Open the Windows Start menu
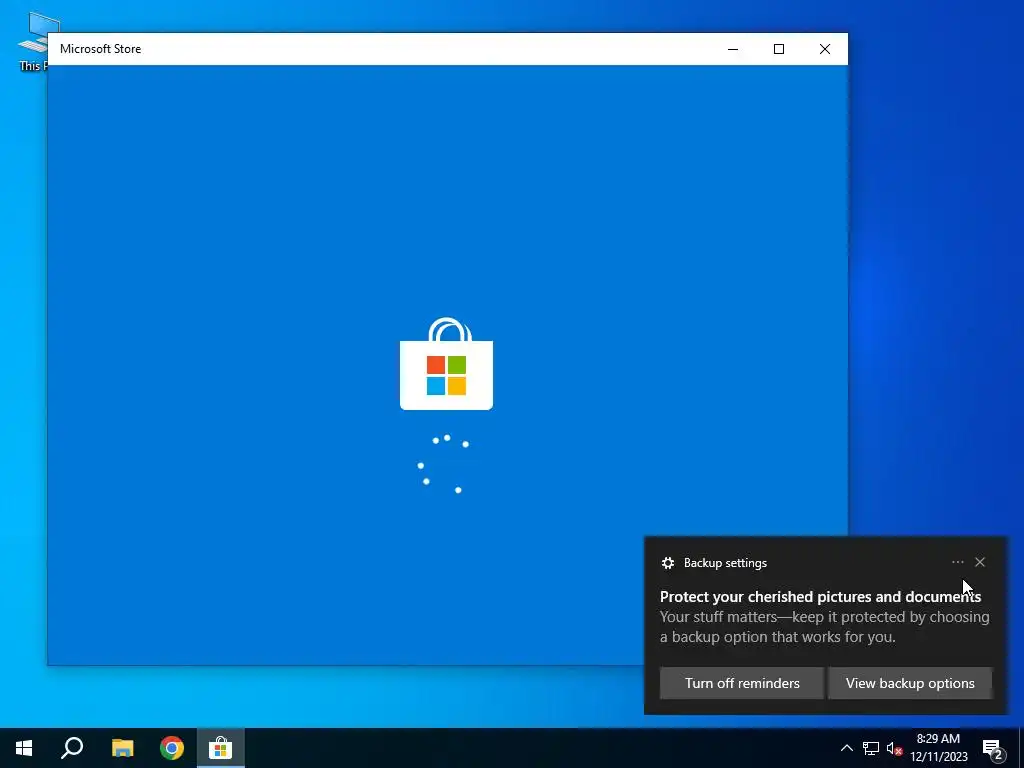Screen dimensions: 1024x768 24,748
